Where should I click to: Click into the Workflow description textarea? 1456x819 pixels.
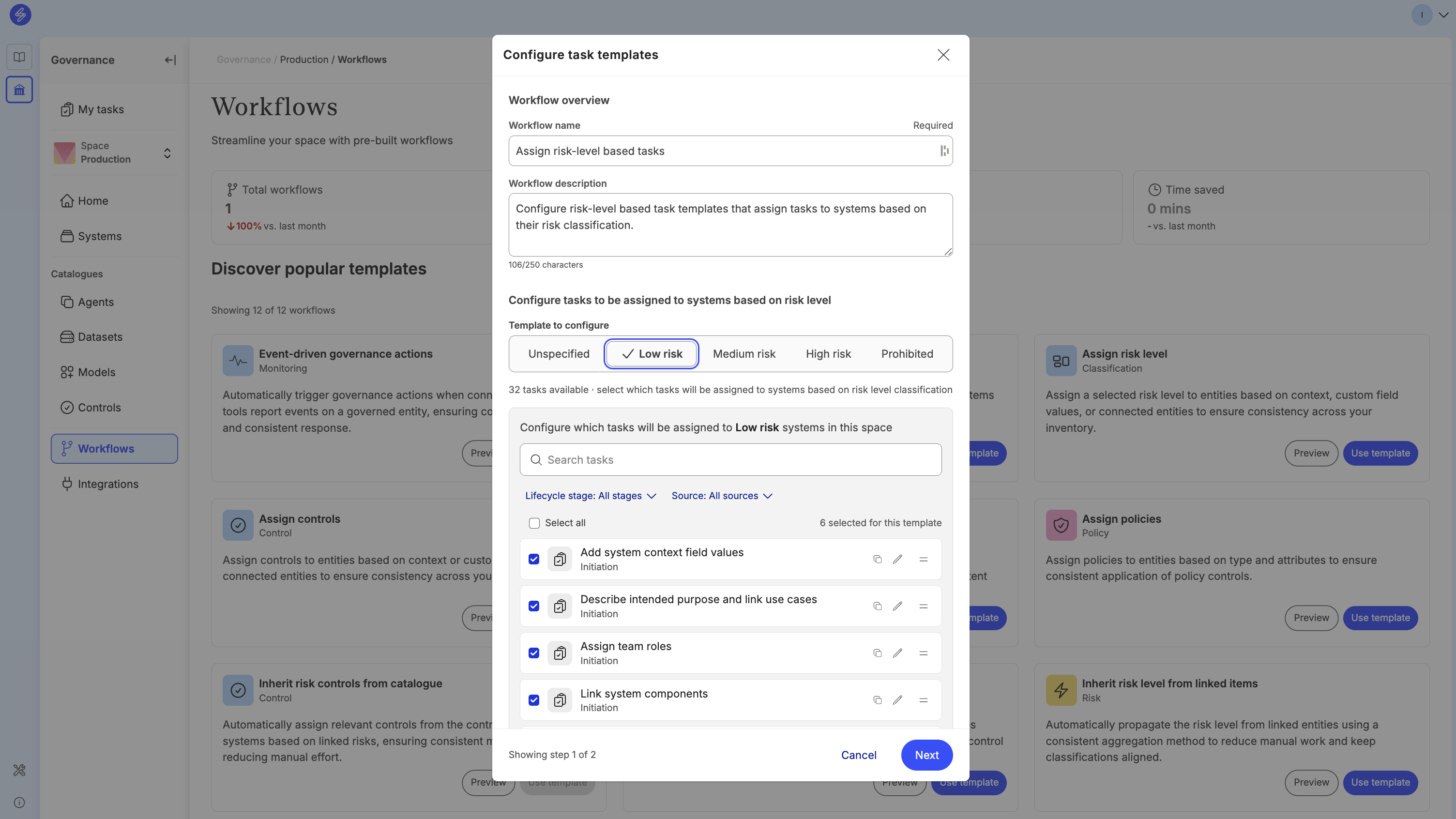[730, 225]
